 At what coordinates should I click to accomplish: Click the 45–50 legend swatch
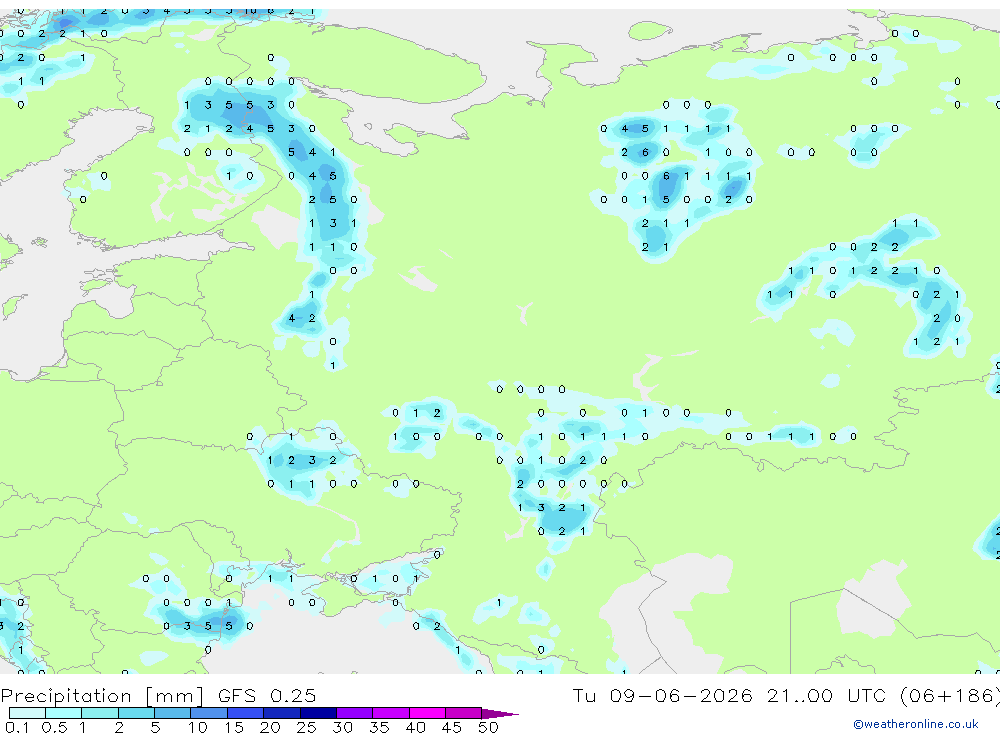point(464,713)
